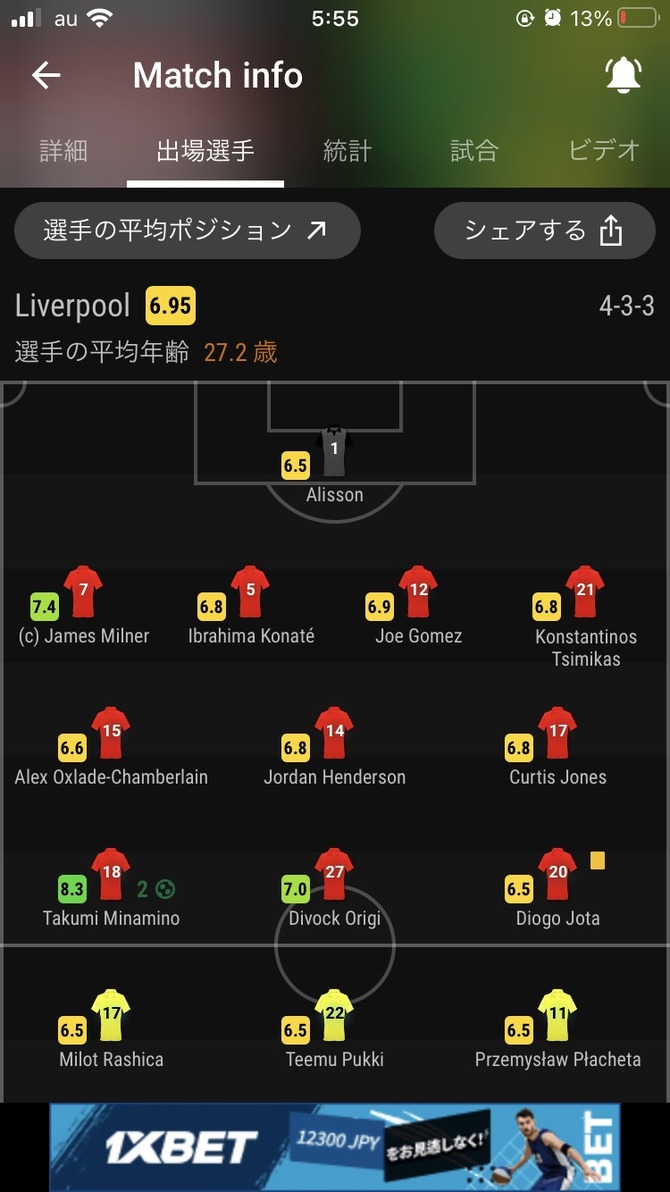Switch to the 統計 tab
The width and height of the screenshot is (670, 1192).
[x=348, y=151]
